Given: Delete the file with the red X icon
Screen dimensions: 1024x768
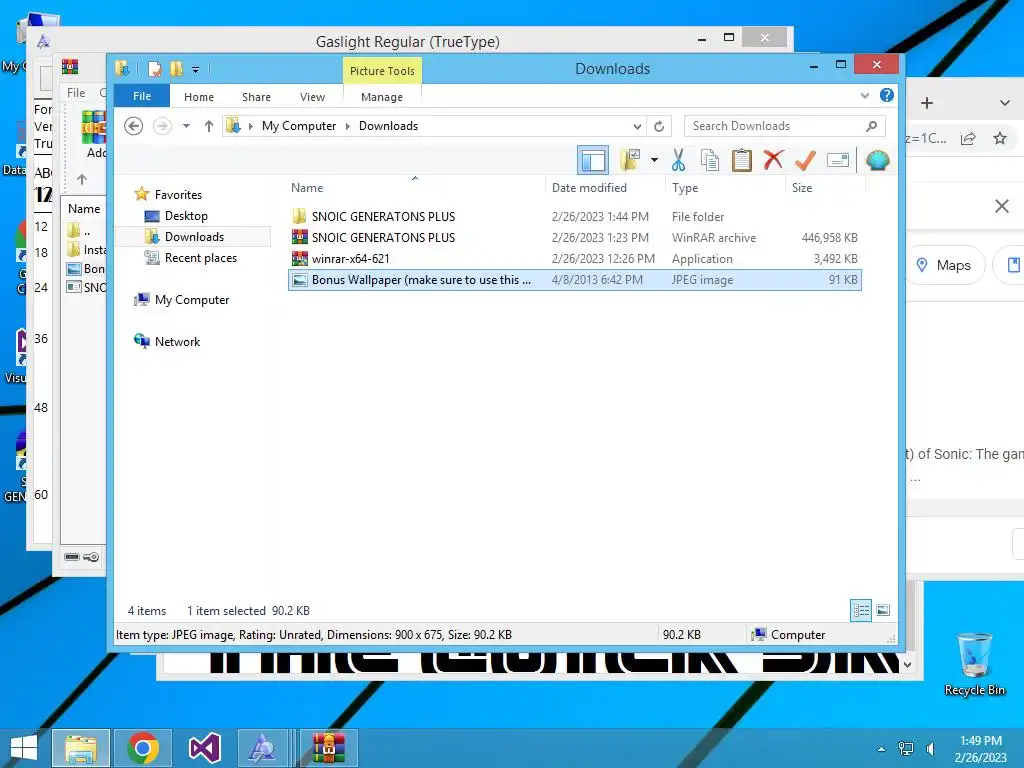Looking at the screenshot, I should coord(773,159).
